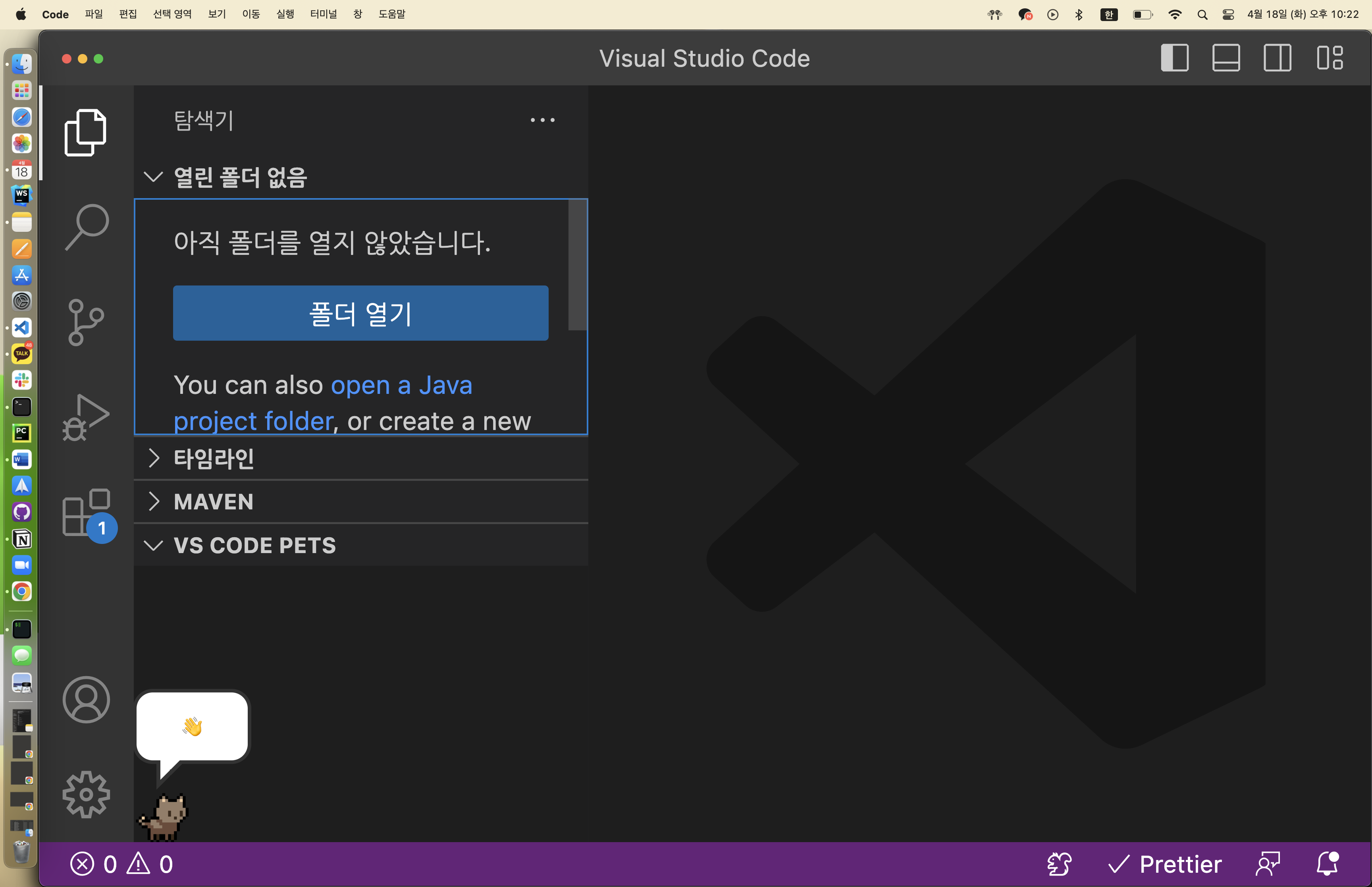This screenshot has width=1372, height=887.
Task: Expand the MAVEN section
Action: (214, 502)
